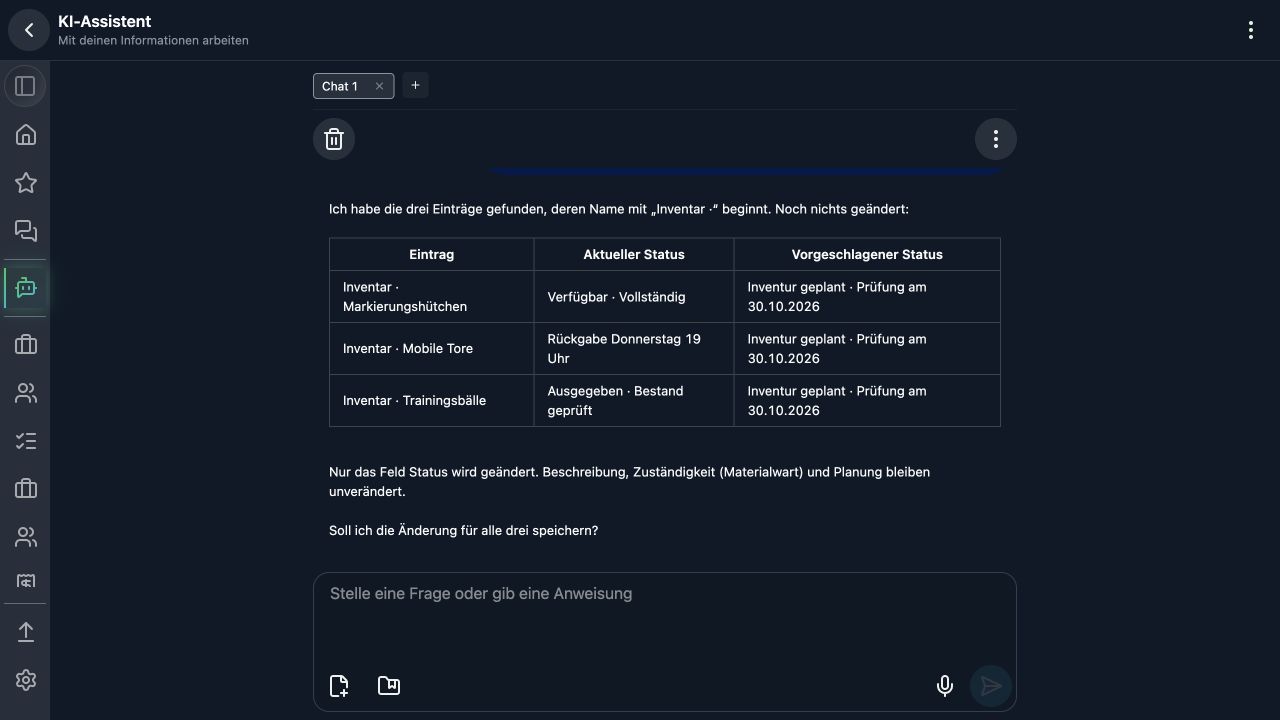Click the upload arrow icon in sidebar
The width and height of the screenshot is (1280, 720).
tap(26, 632)
